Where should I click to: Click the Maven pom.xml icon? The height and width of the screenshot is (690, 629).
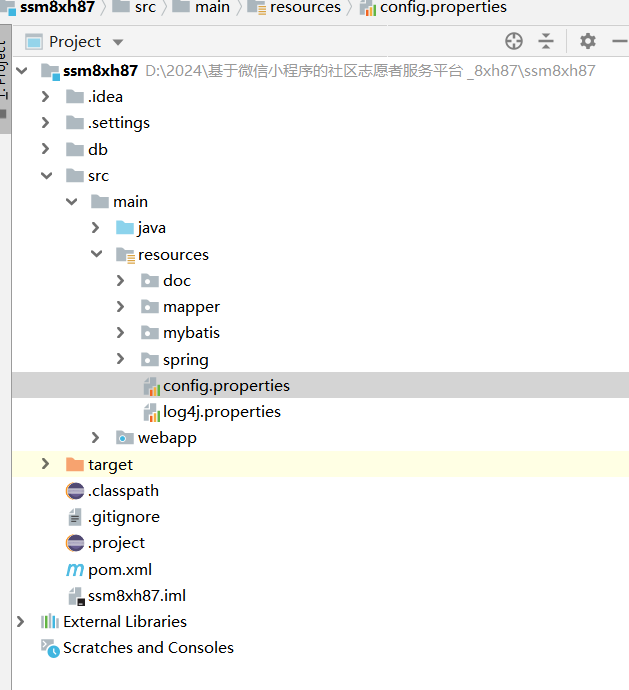75,570
